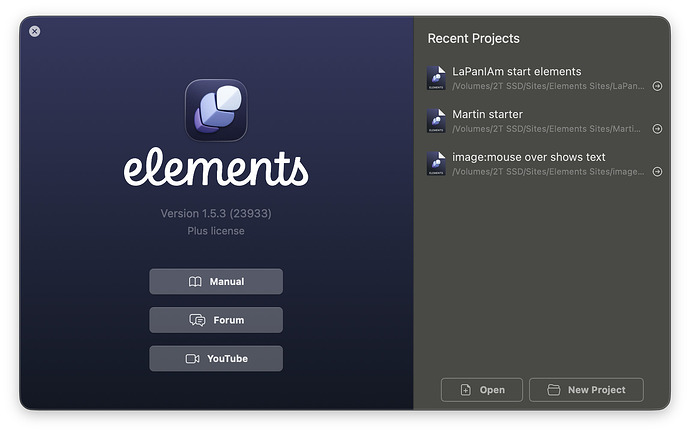This screenshot has width=690, height=433.
Task: Click the Elements app logo icon
Action: pyautogui.click(x=216, y=110)
